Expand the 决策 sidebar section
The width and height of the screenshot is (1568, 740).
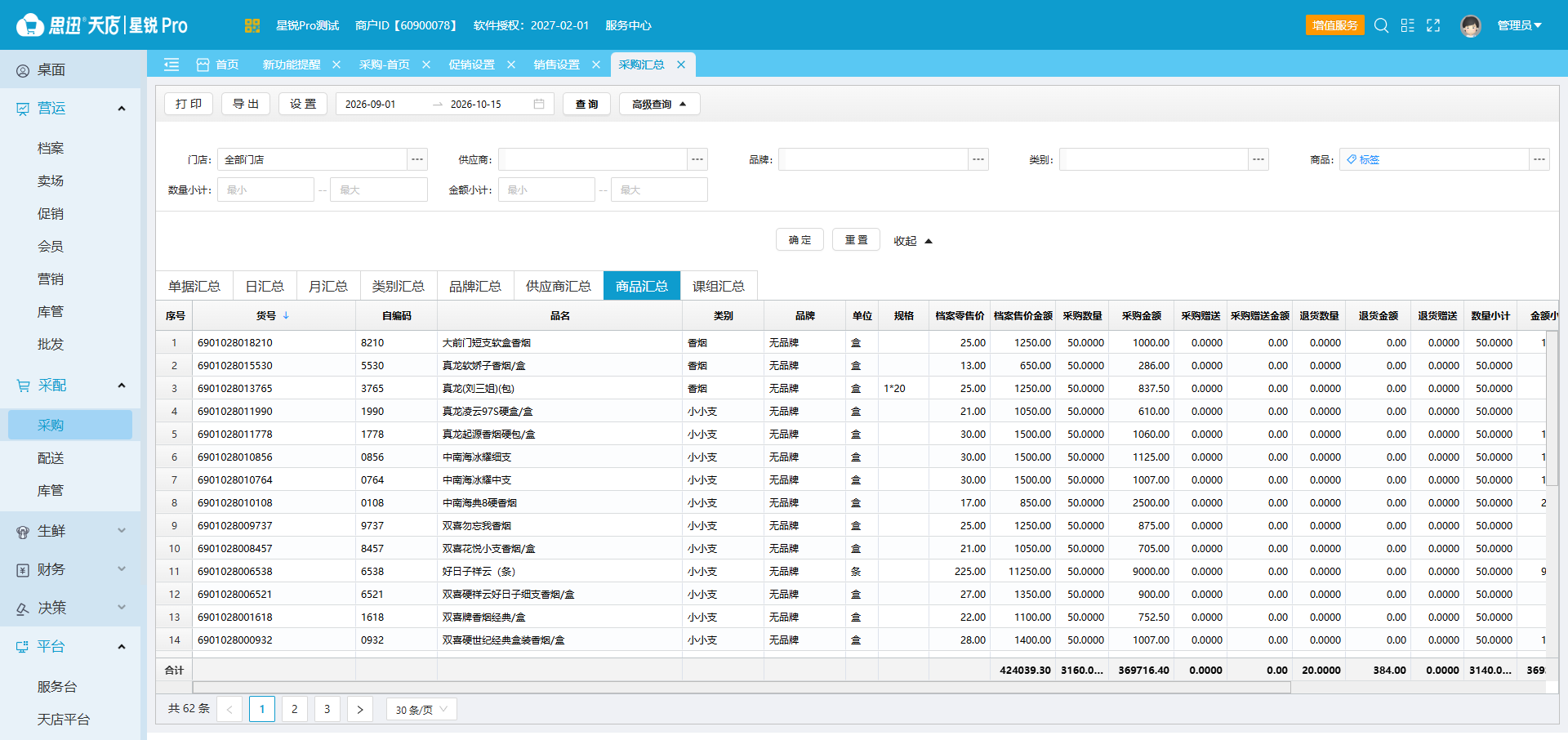122,608
